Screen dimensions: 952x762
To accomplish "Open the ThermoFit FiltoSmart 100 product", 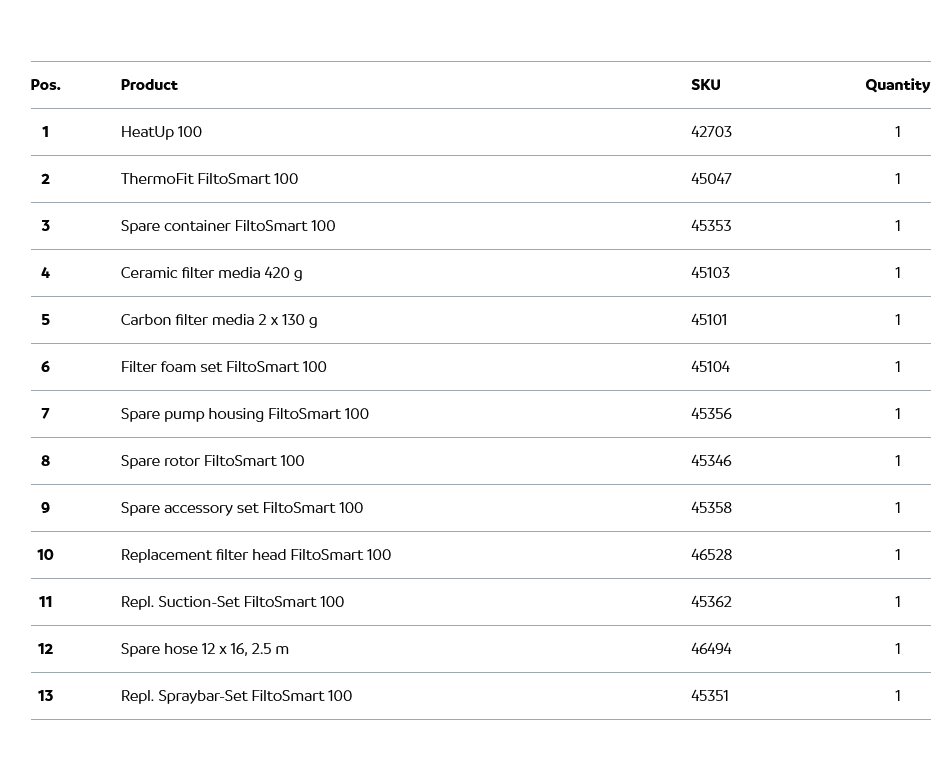I will (x=209, y=179).
